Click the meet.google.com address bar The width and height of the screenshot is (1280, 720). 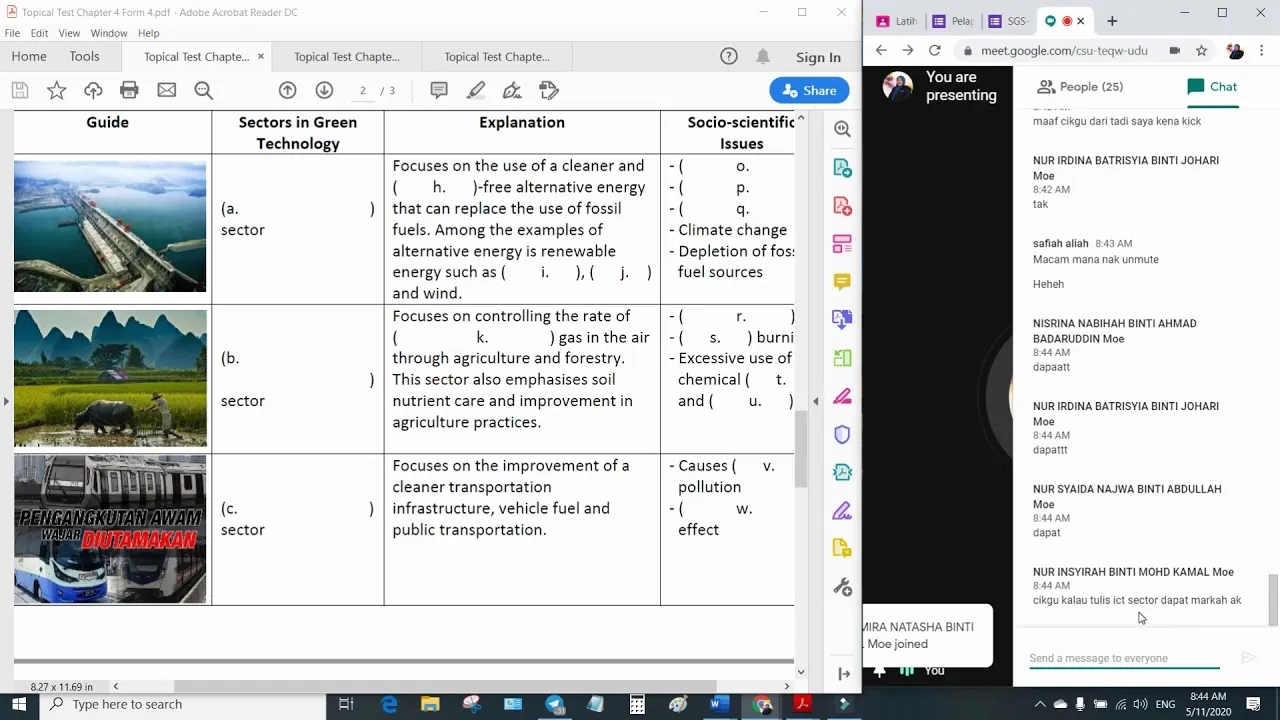(1063, 50)
